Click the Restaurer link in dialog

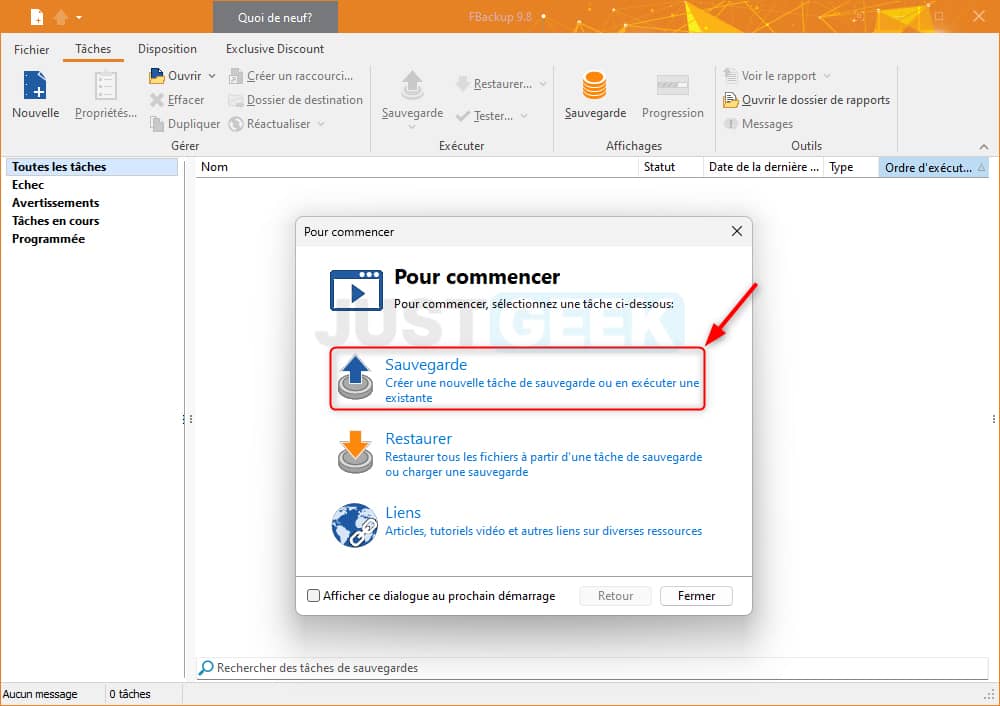coord(419,438)
